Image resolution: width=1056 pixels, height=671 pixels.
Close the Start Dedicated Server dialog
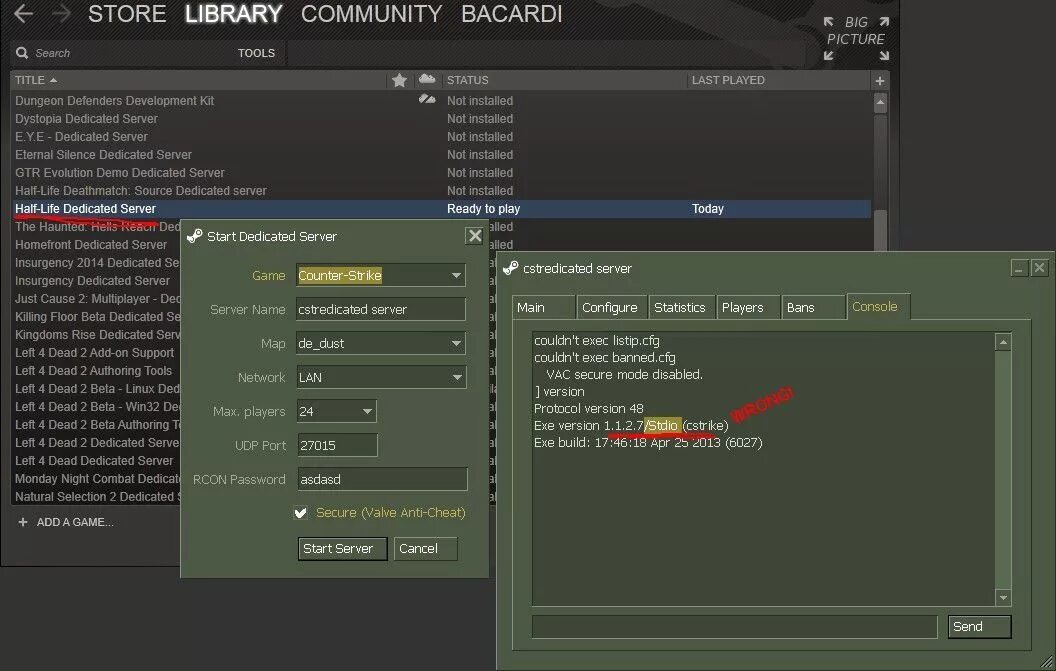tap(475, 236)
